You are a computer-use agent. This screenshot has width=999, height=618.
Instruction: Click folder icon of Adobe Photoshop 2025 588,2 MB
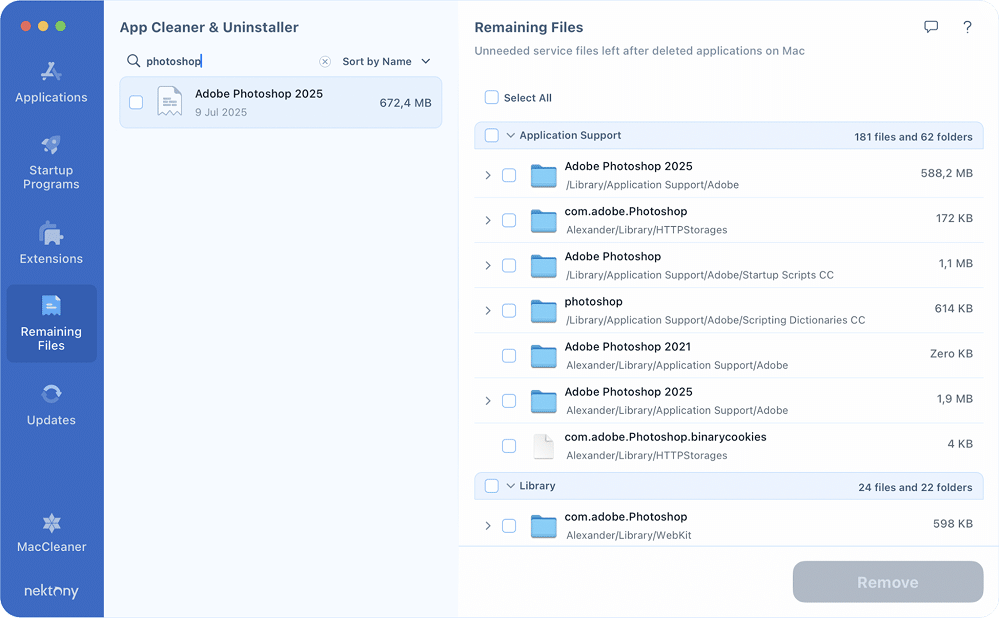click(x=543, y=175)
